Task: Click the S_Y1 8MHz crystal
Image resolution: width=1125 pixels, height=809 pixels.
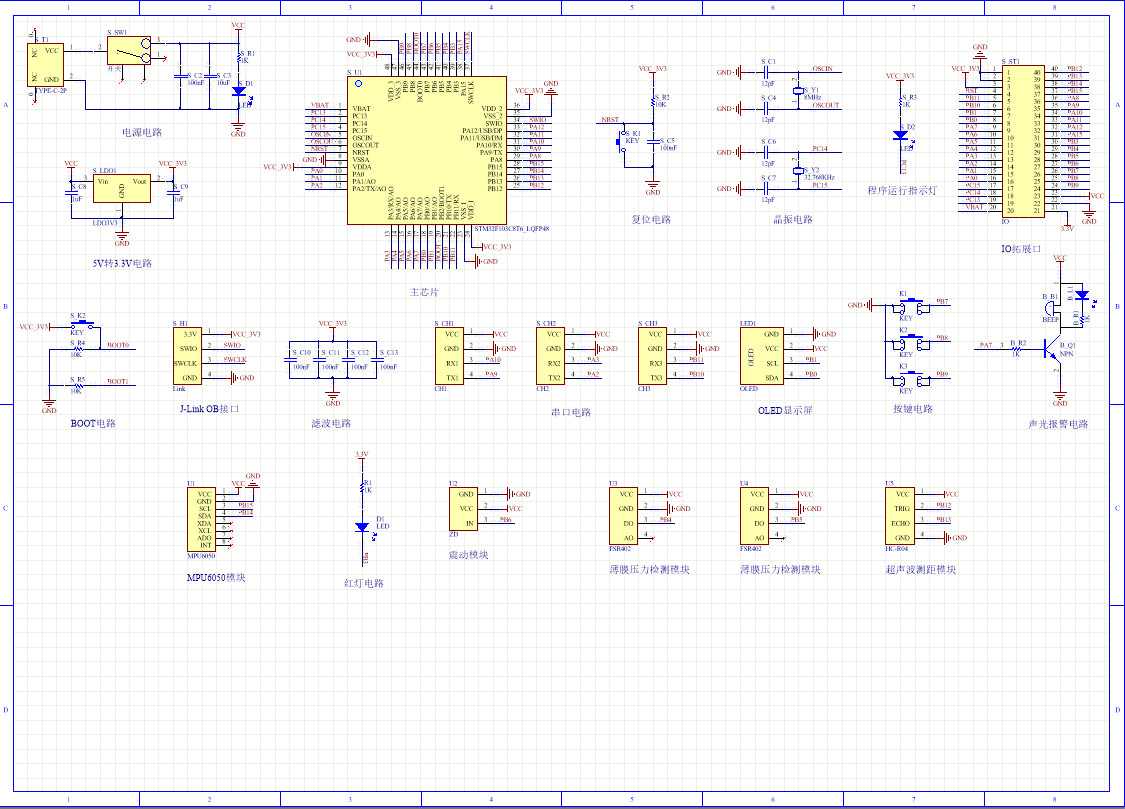Action: point(798,91)
